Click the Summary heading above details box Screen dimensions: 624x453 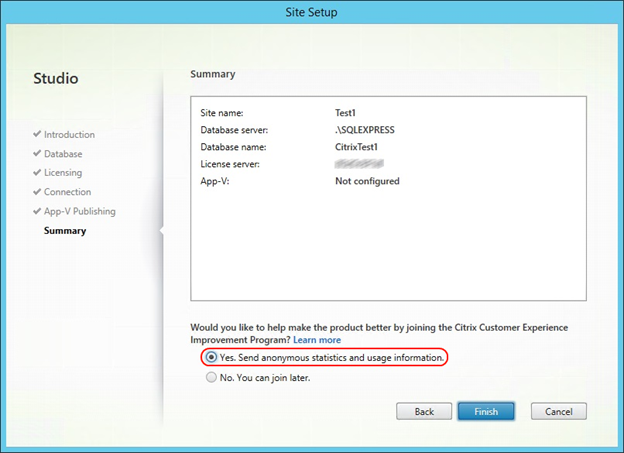pyautogui.click(x=213, y=74)
